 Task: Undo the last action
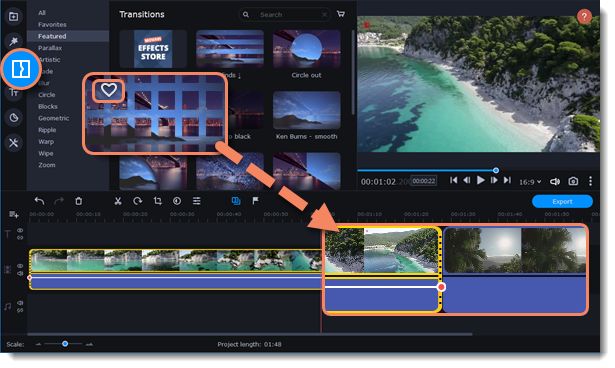39,201
